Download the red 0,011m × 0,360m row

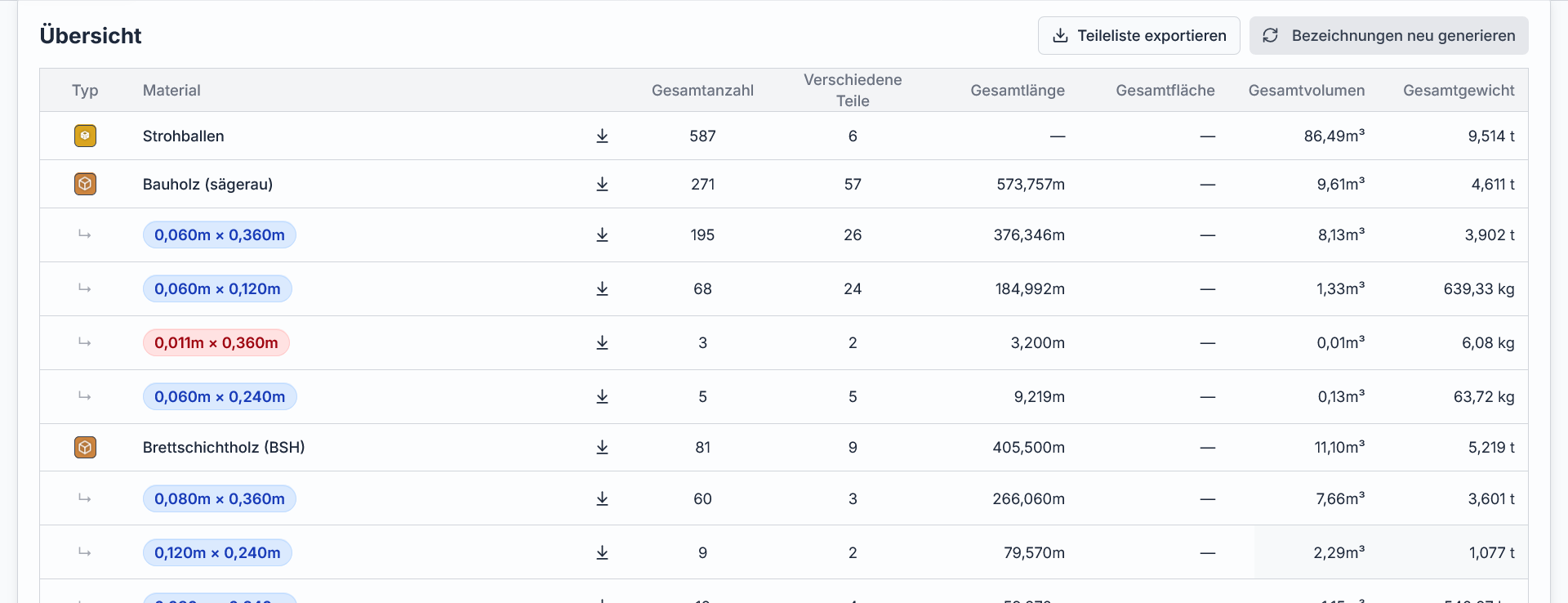pyautogui.click(x=602, y=342)
